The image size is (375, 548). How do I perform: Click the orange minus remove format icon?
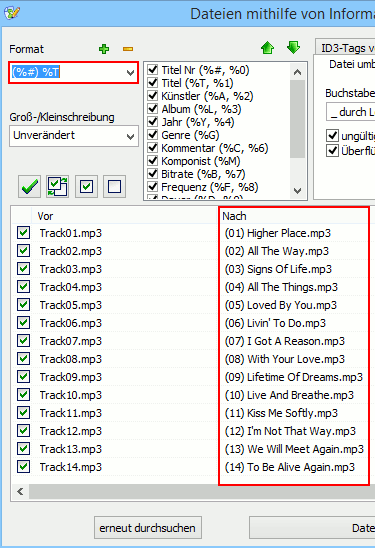[128, 49]
